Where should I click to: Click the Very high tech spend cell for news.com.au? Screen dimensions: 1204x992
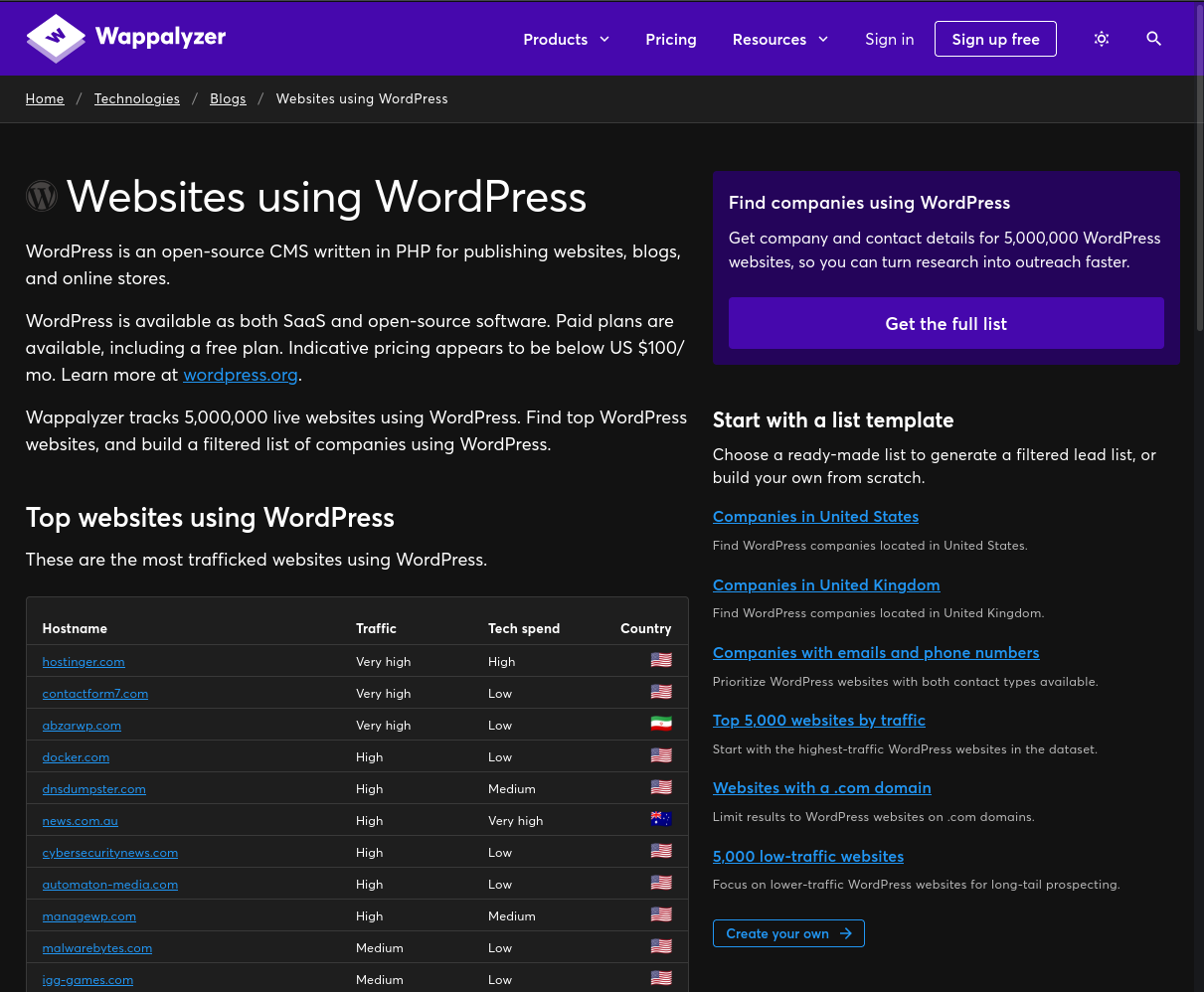click(x=516, y=820)
